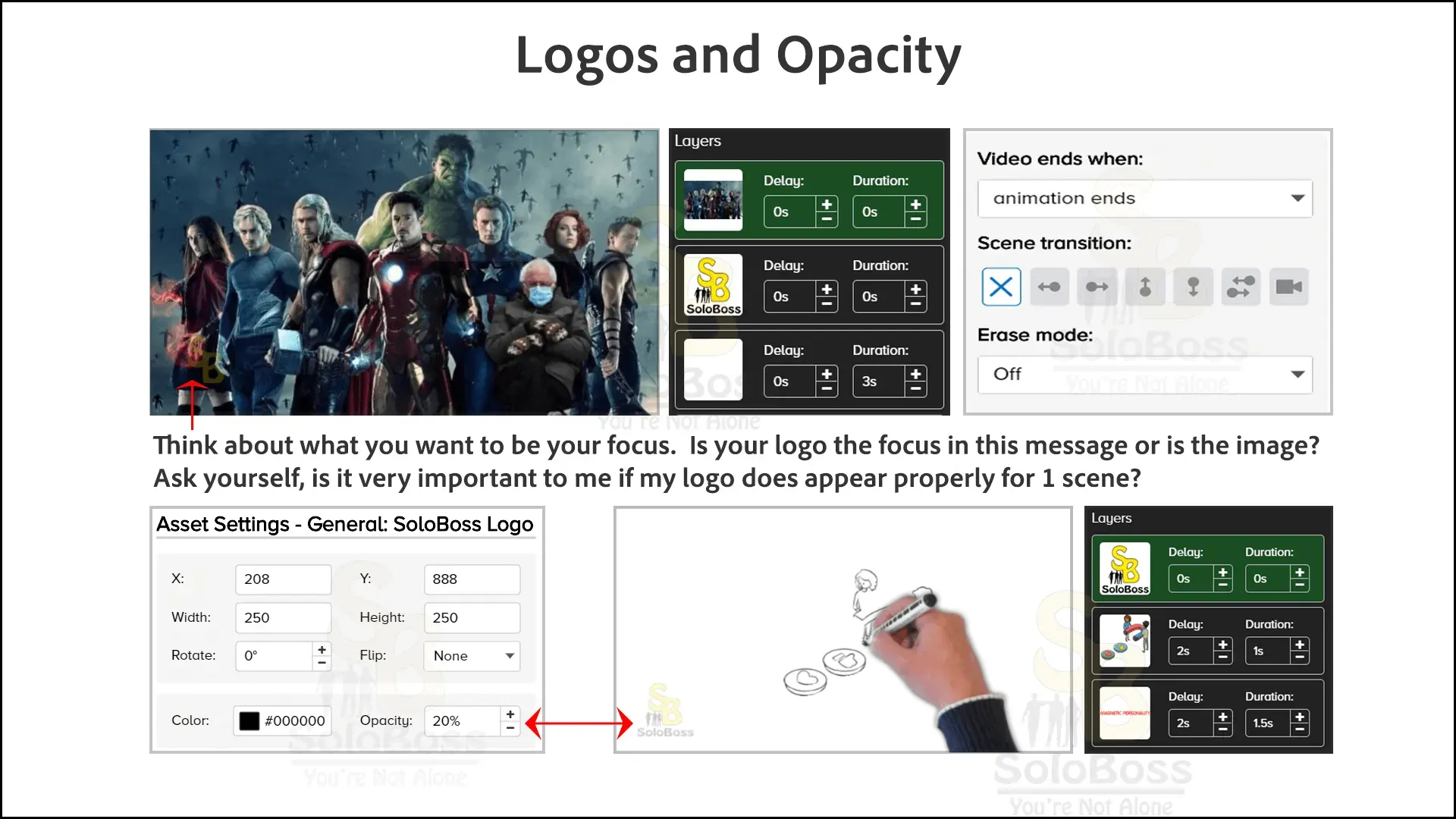Choose the slide-left scene transition icon
1456x819 pixels.
(1050, 287)
